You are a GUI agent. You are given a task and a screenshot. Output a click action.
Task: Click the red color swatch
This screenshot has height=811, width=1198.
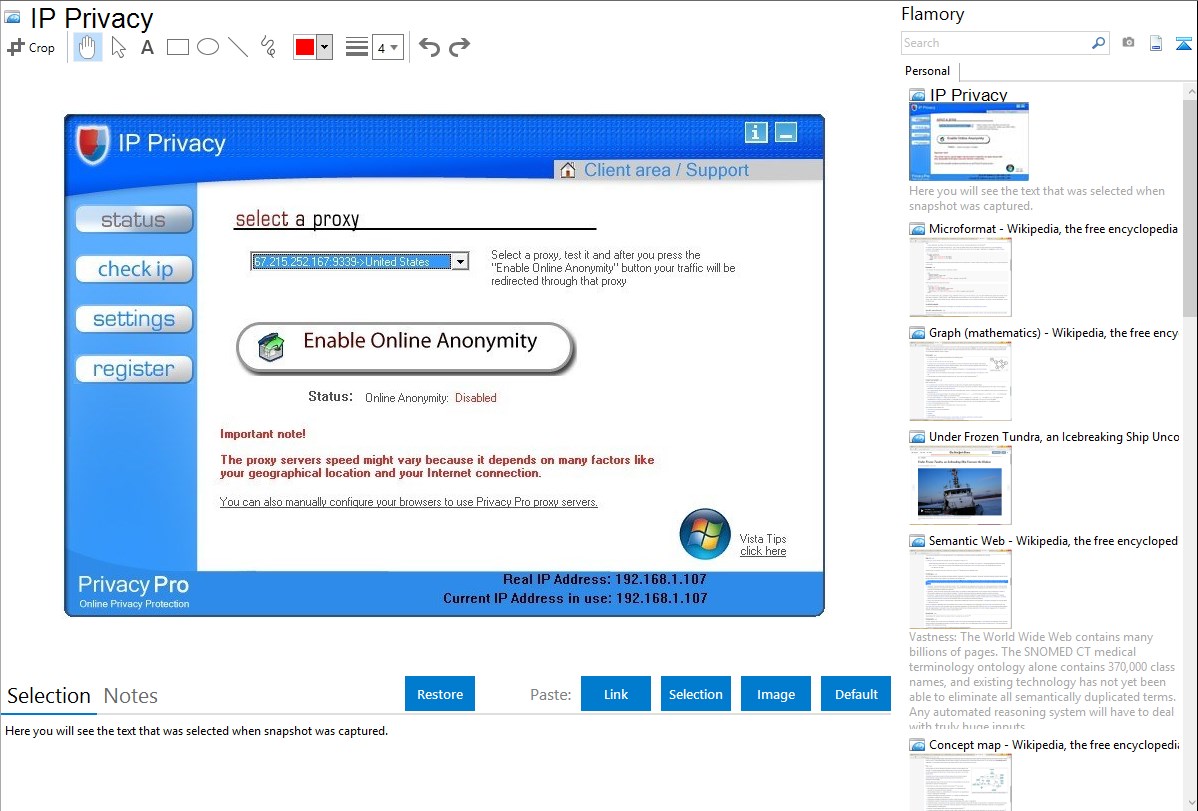(x=305, y=47)
